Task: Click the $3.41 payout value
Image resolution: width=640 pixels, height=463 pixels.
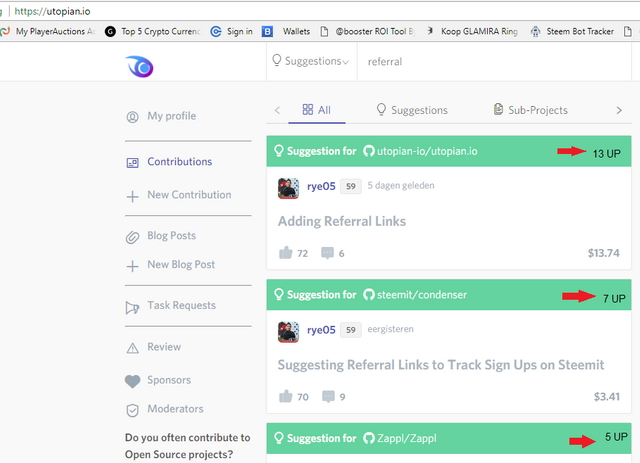Action: pyautogui.click(x=607, y=396)
